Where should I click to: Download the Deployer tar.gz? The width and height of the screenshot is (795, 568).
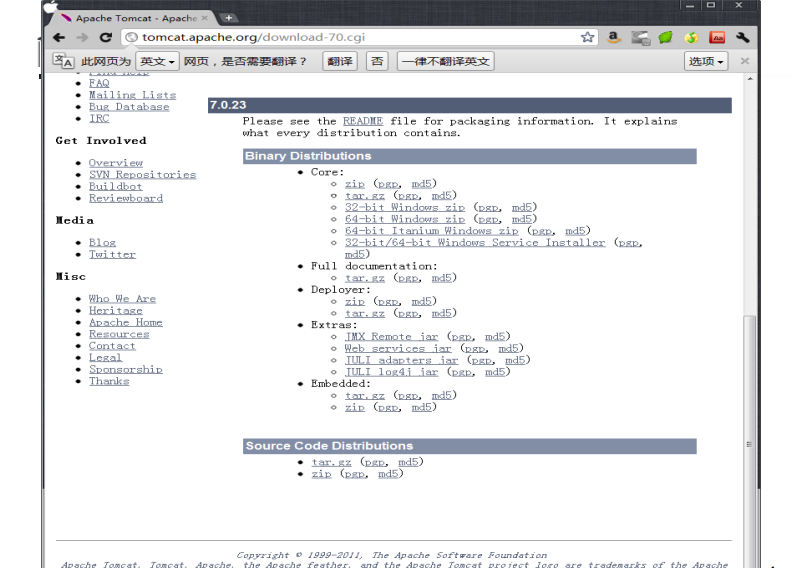tap(365, 313)
